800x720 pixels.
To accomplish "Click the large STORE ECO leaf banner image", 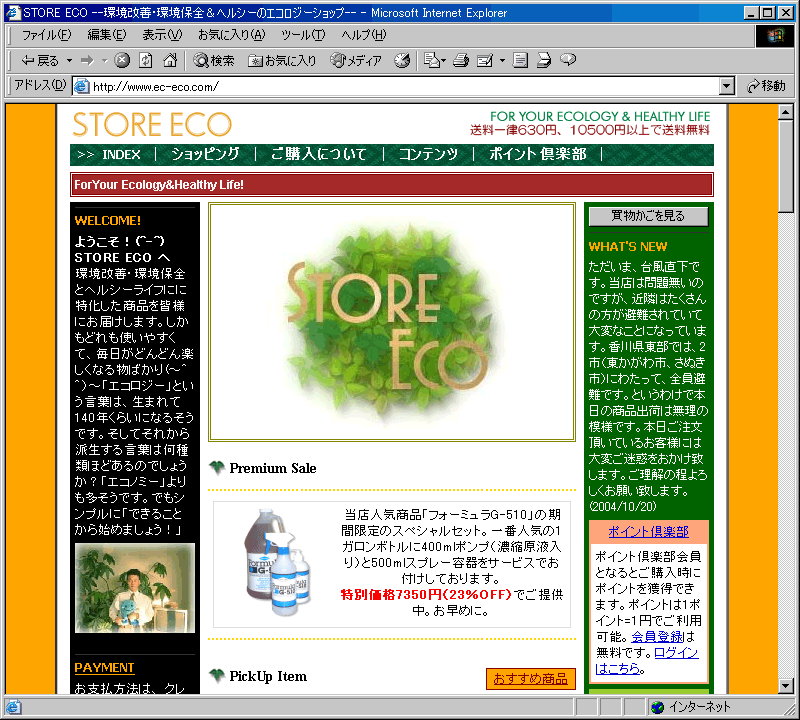I will (x=392, y=322).
